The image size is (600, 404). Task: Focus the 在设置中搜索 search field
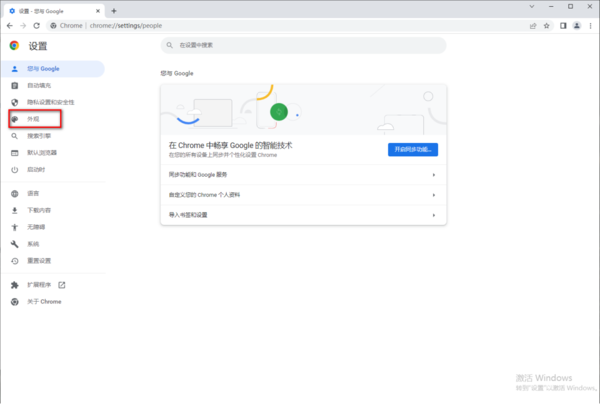coord(303,45)
